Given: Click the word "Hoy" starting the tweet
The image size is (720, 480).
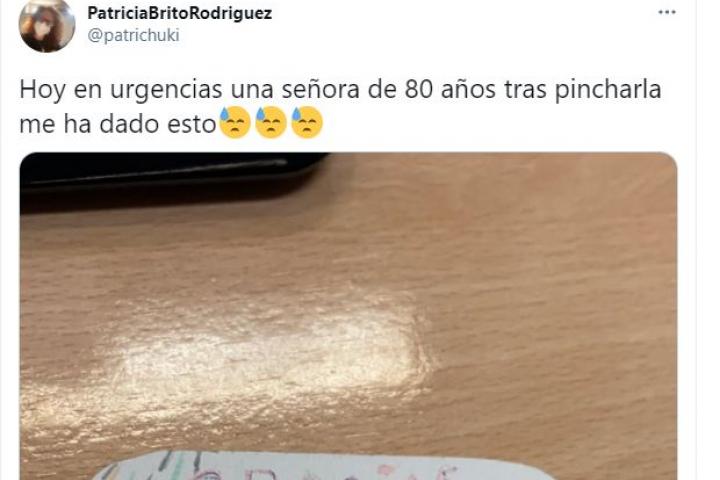Looking at the screenshot, I should coord(43,90).
